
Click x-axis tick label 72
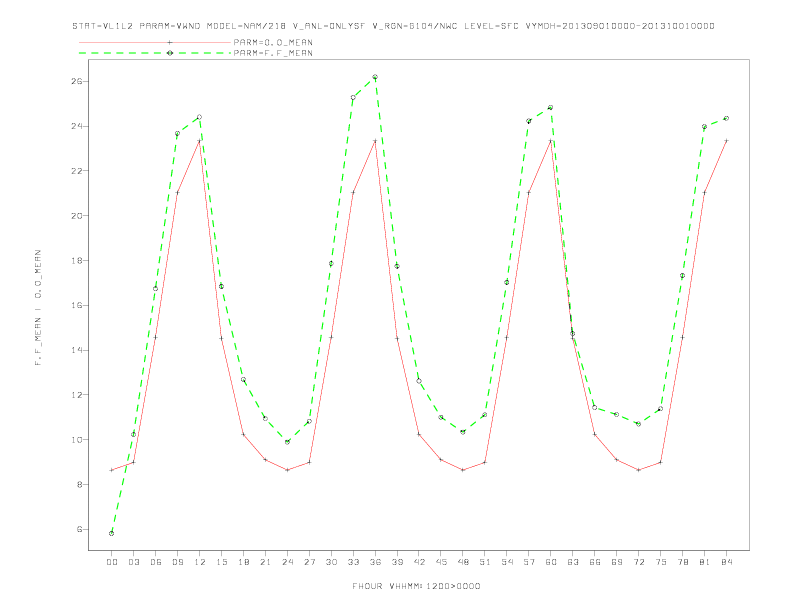coord(639,562)
